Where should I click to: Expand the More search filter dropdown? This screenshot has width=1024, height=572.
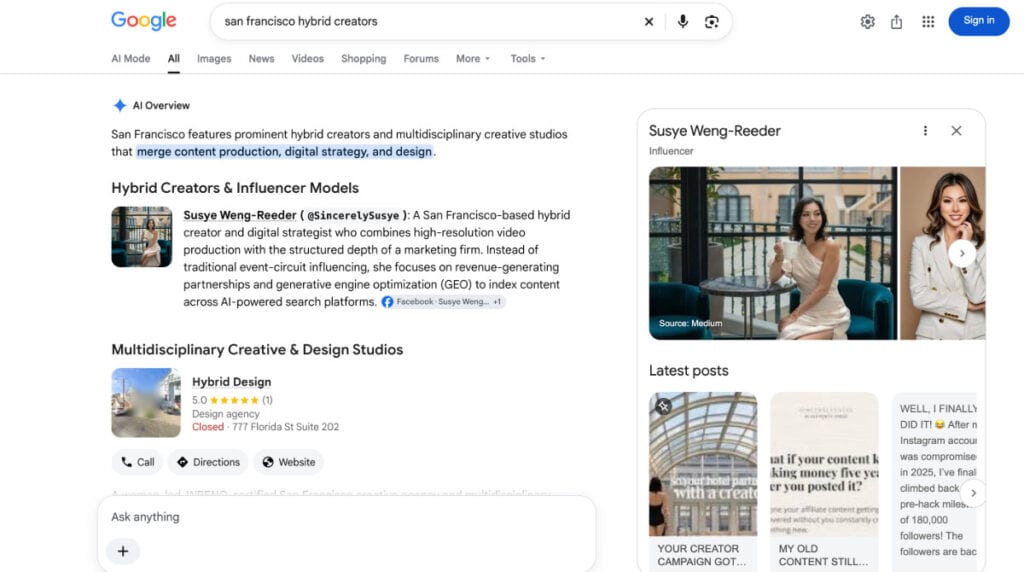click(473, 58)
